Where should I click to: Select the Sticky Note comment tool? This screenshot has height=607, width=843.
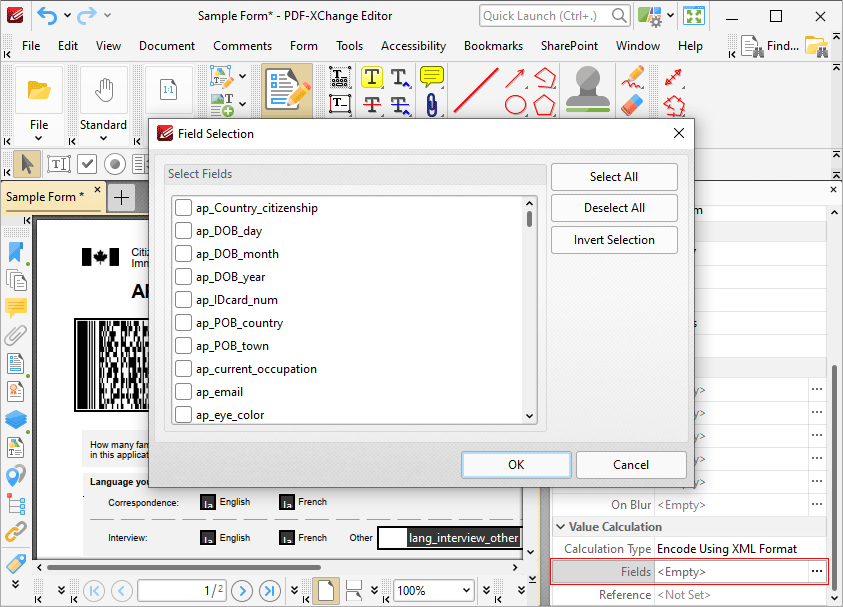pyautogui.click(x=432, y=77)
